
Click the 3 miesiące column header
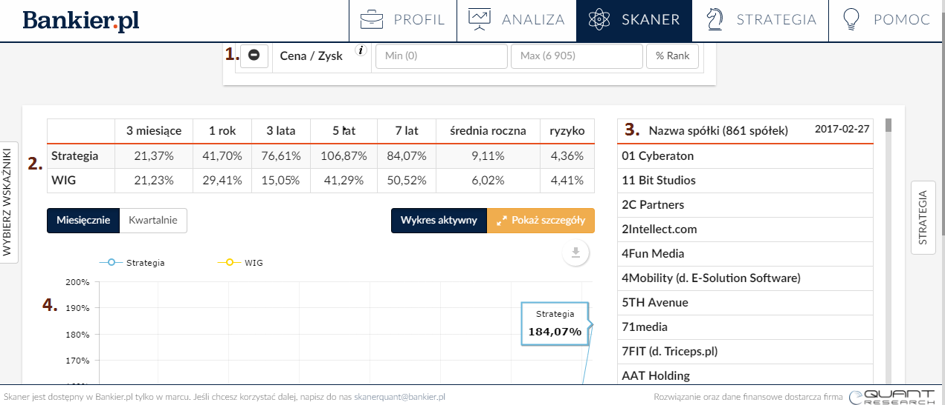coord(153,131)
